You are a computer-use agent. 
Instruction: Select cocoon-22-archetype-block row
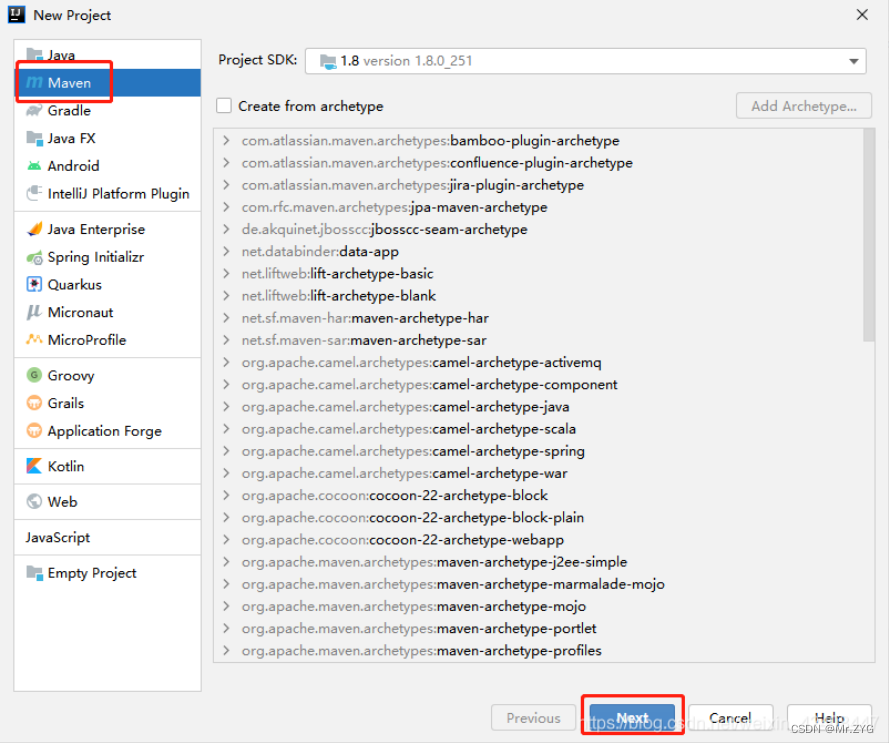coord(538,495)
